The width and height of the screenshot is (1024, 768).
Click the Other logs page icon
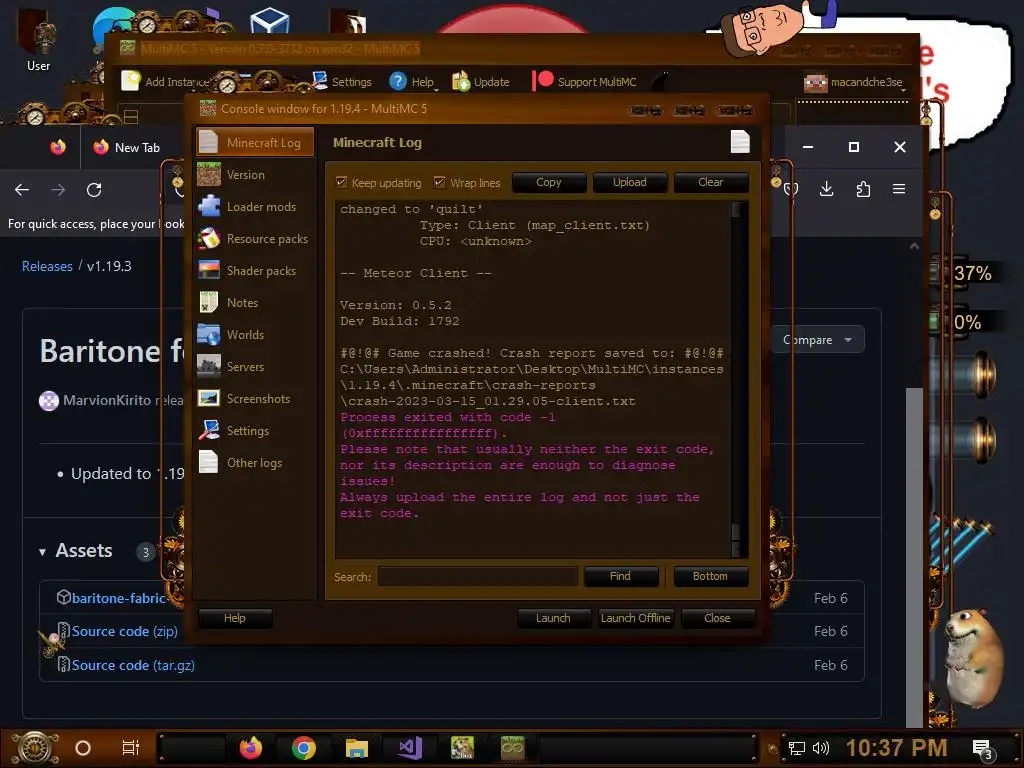coord(209,462)
